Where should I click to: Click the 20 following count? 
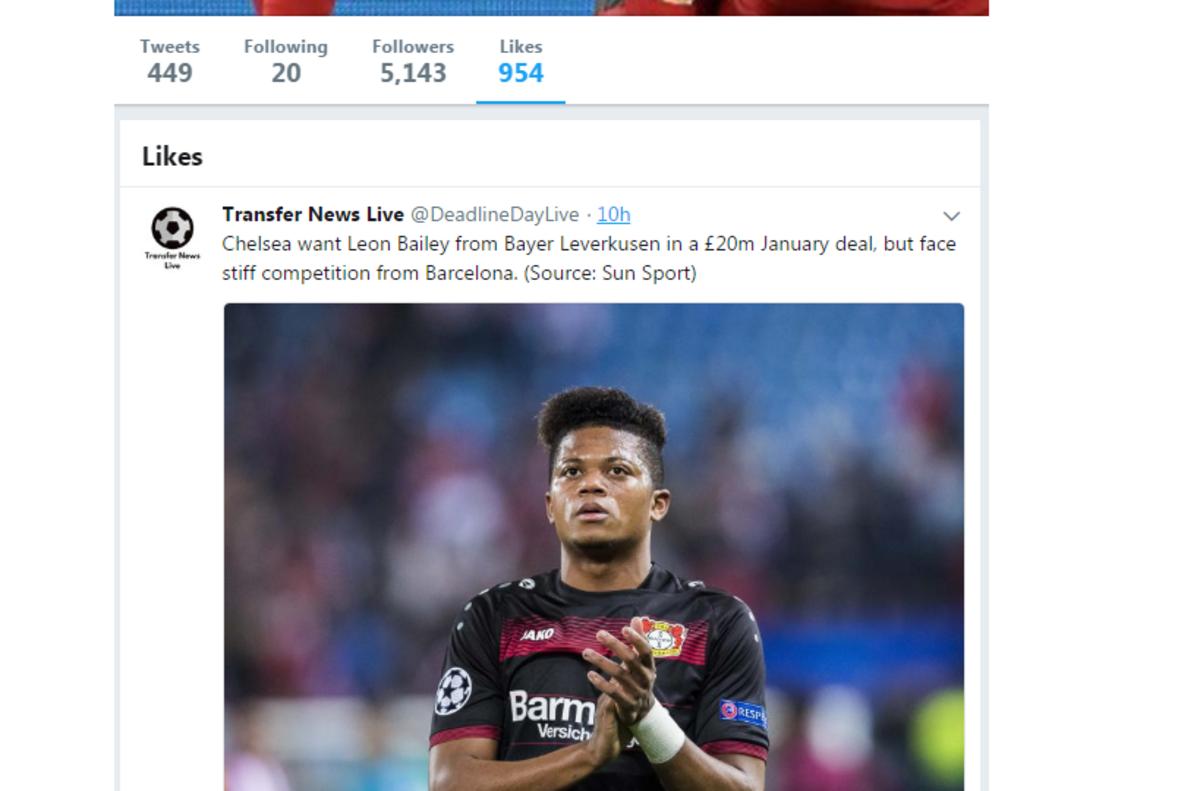click(x=285, y=73)
